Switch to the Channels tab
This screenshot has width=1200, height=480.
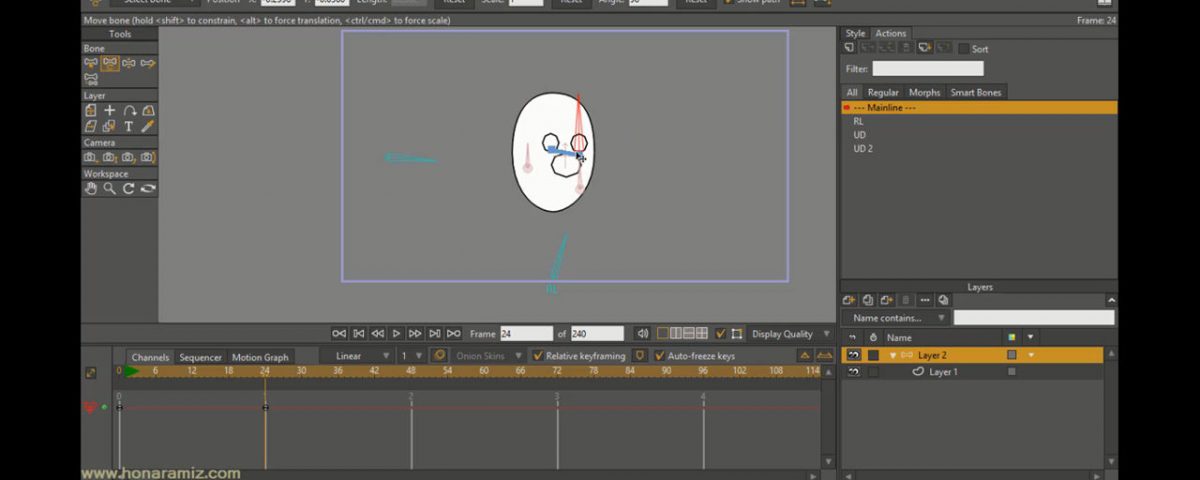click(x=150, y=357)
